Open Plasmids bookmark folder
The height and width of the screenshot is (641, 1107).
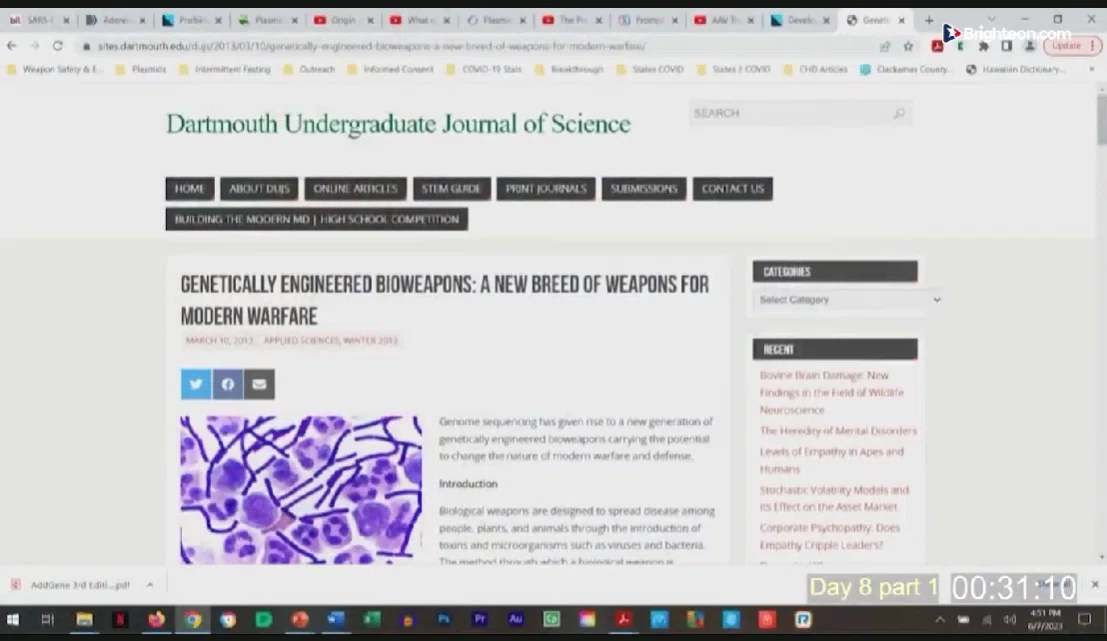[x=141, y=69]
